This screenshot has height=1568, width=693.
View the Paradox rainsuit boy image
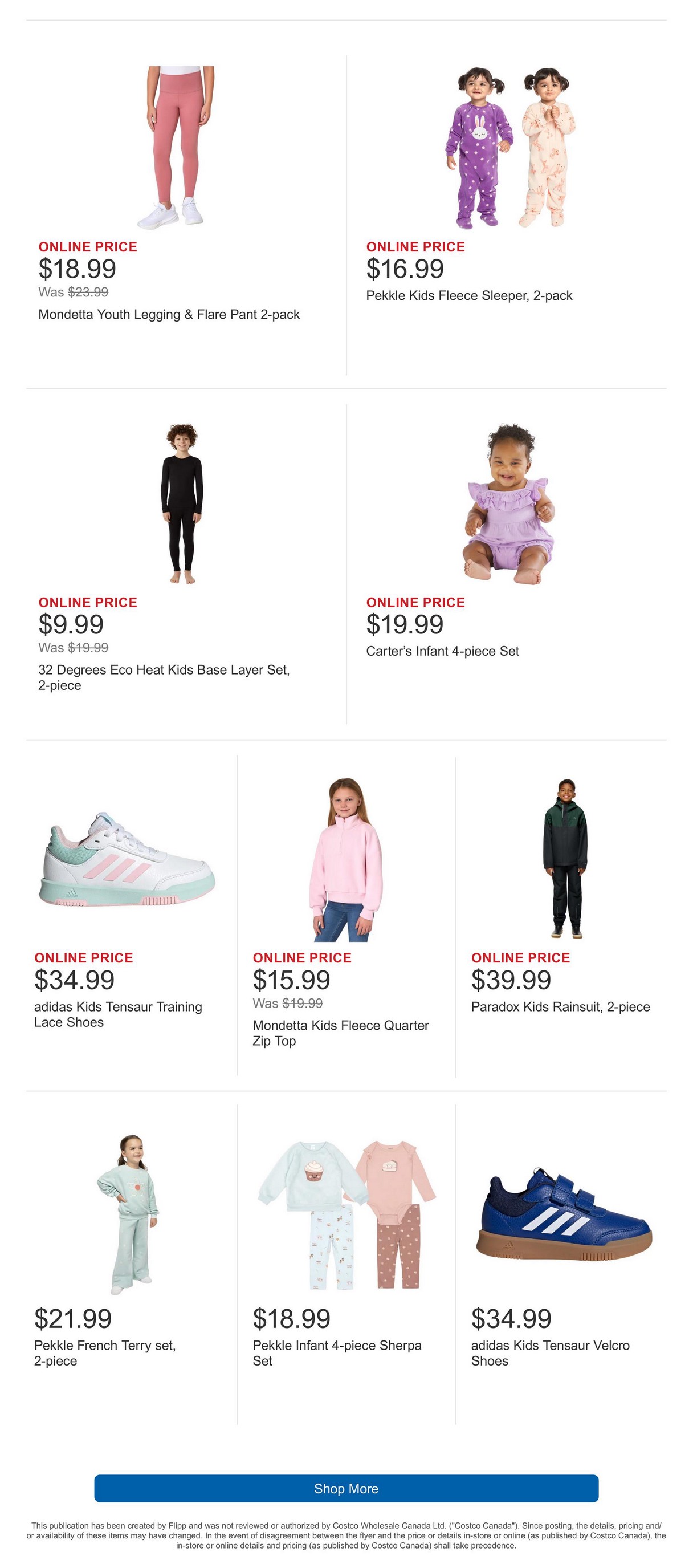pos(565,858)
